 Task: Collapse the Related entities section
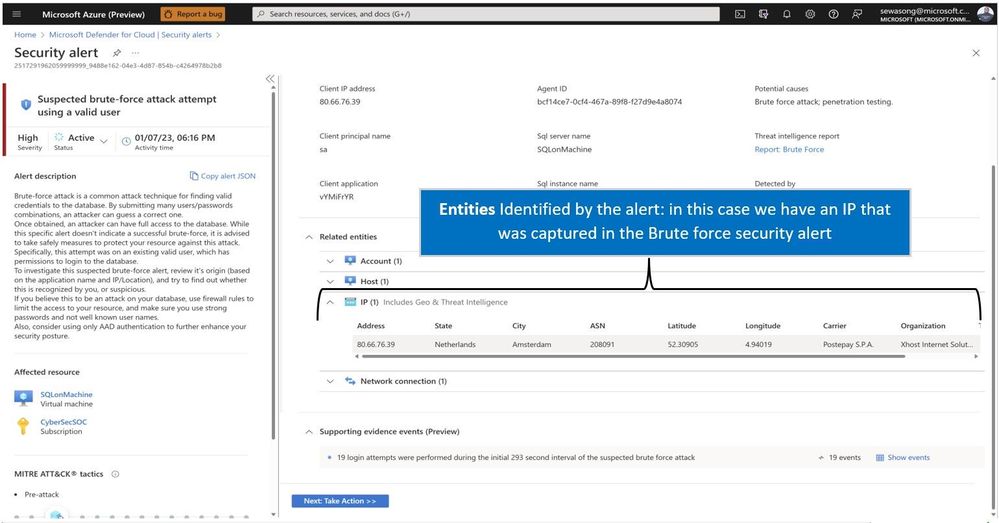pyautogui.click(x=309, y=236)
